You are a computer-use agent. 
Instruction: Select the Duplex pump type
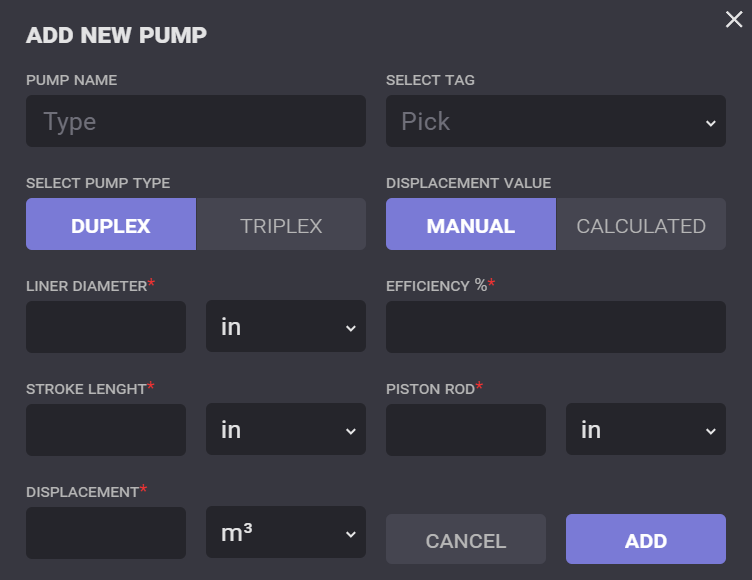111,225
